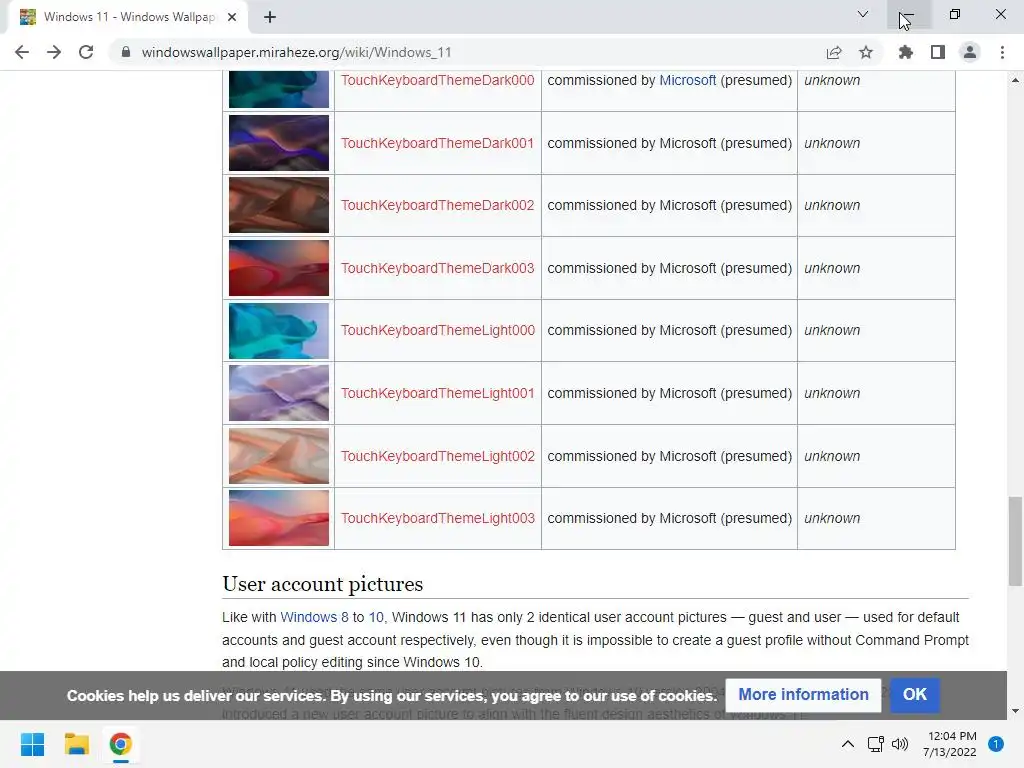Open TouchKeyboardThemeLight002 link
The width and height of the screenshot is (1024, 768).
438,456
